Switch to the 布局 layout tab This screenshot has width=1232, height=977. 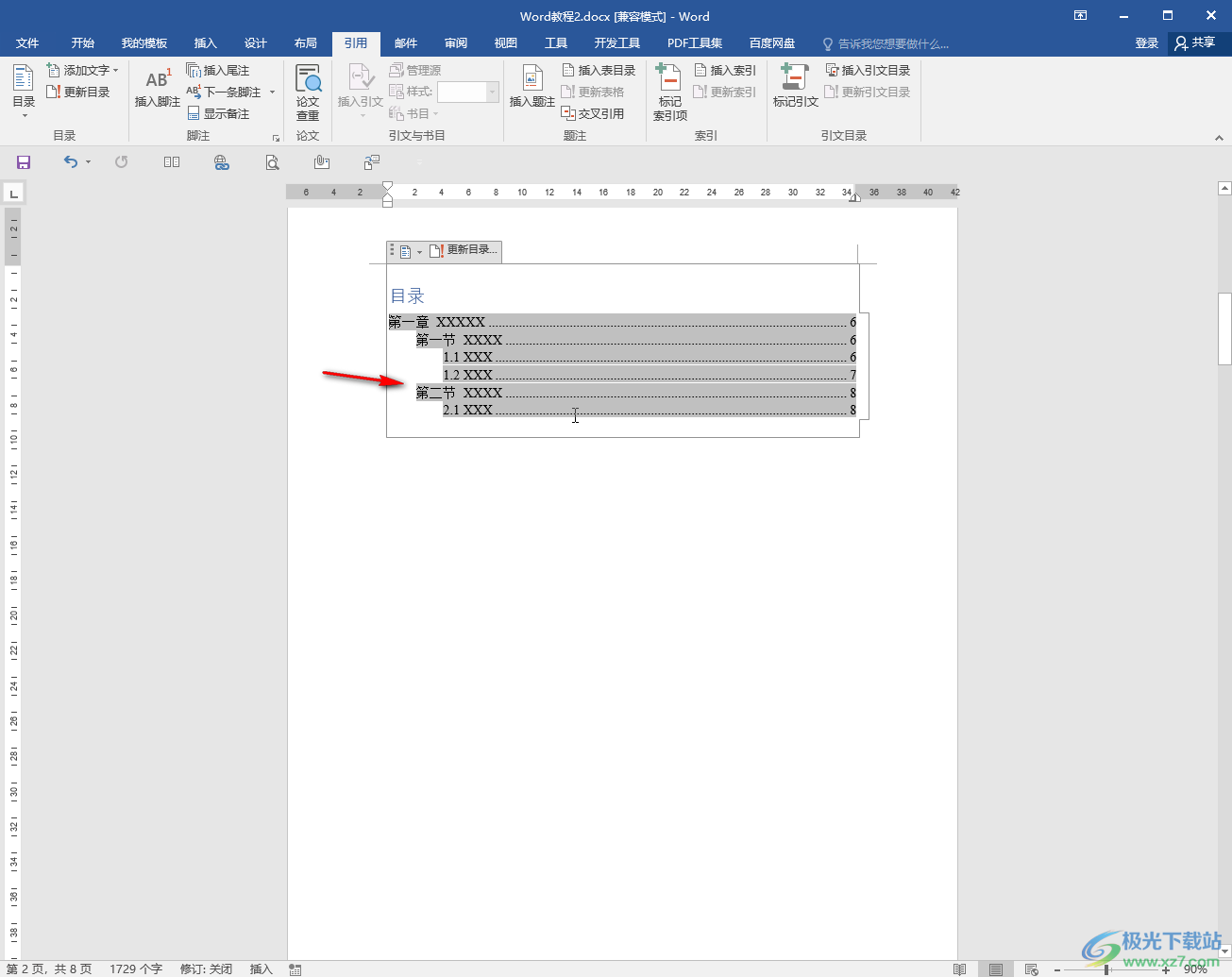tap(305, 43)
